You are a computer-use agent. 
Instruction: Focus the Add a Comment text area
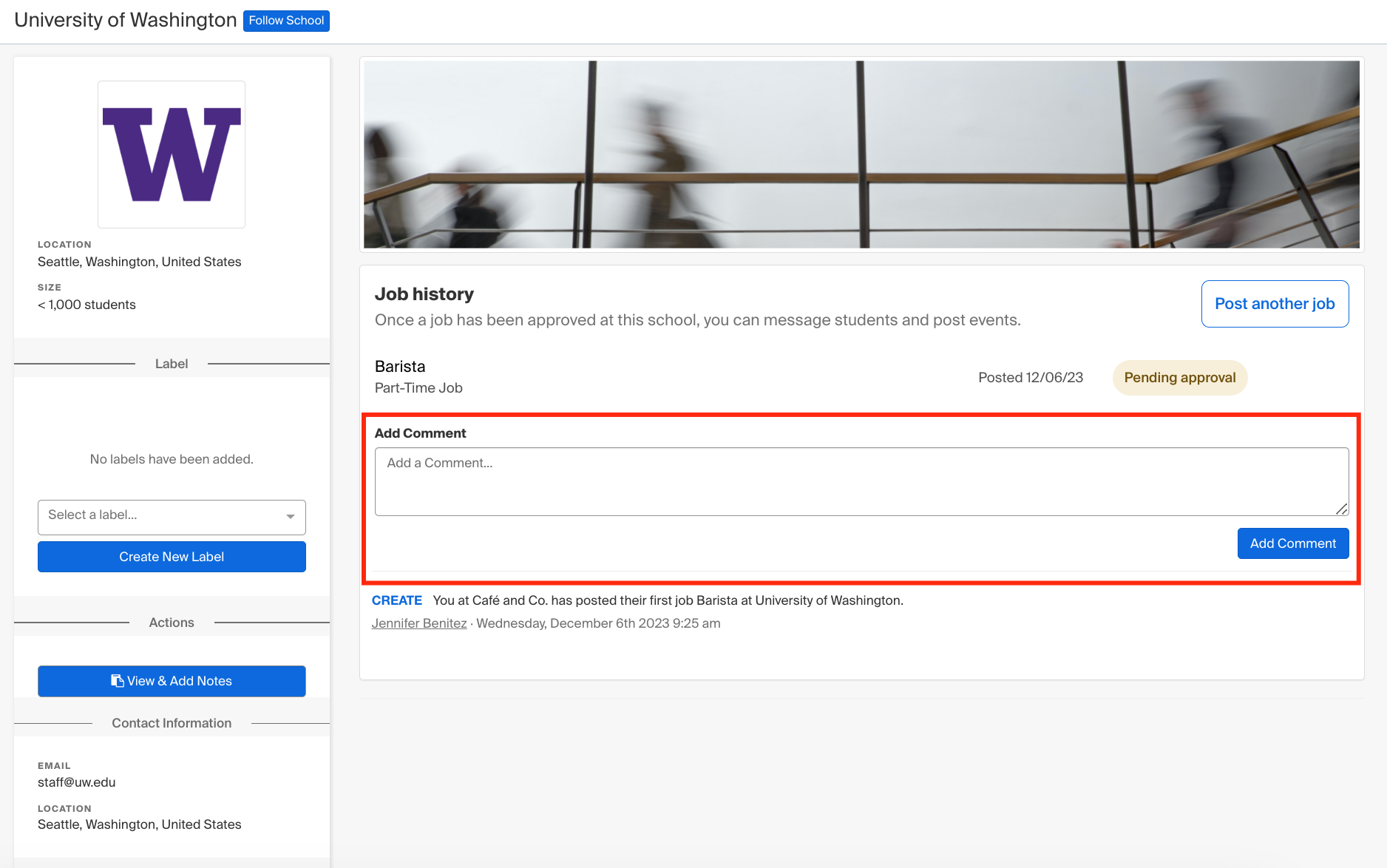pyautogui.click(x=861, y=481)
